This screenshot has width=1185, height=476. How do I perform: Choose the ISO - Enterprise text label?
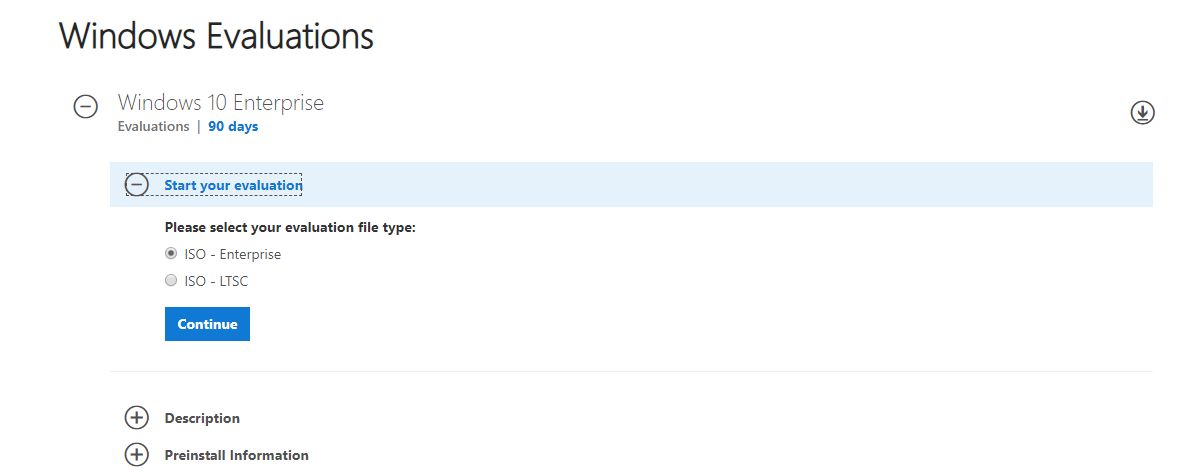point(233,255)
